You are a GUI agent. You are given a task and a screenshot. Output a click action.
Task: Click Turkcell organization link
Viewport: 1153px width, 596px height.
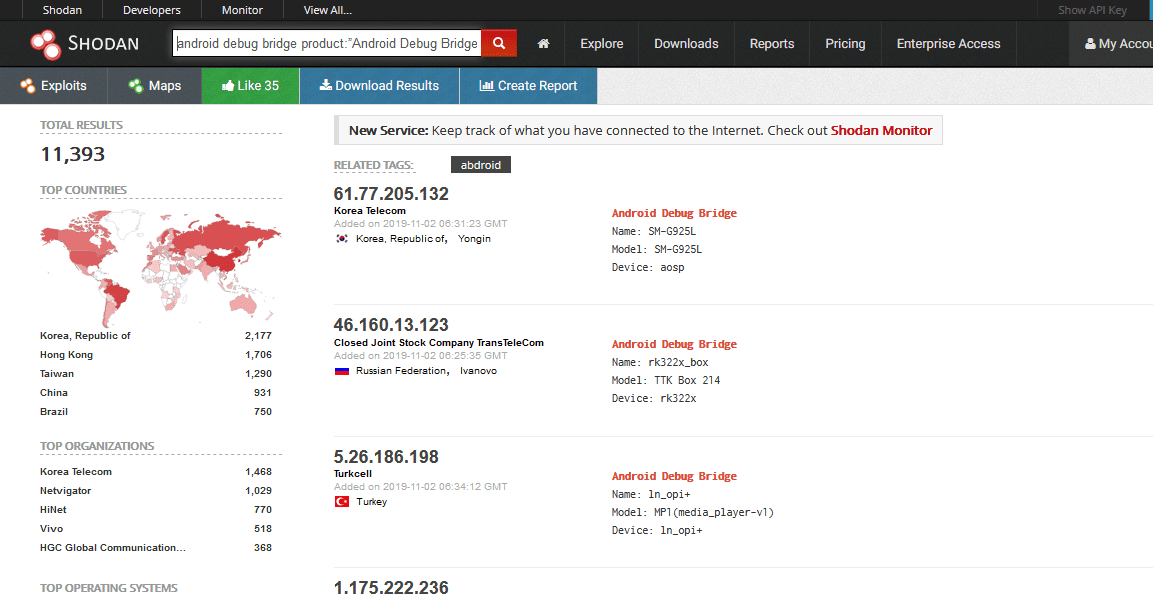[x=353, y=474]
